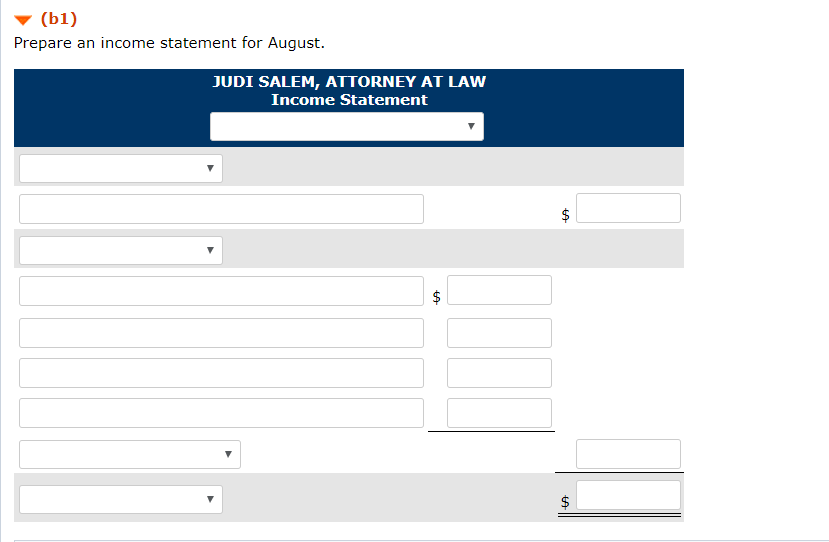Click the dropdown arrow in header date selector

(x=471, y=126)
